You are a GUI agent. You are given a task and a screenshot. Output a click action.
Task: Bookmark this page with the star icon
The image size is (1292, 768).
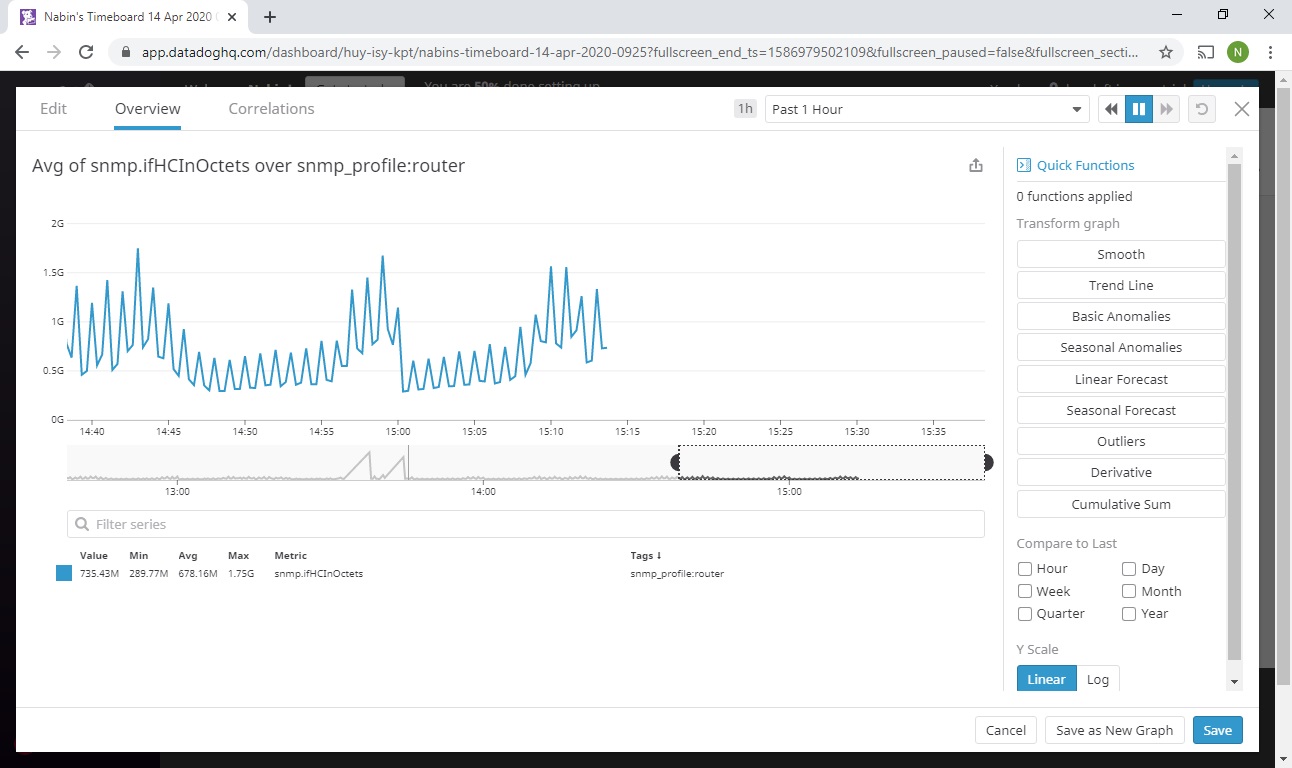[x=1165, y=52]
